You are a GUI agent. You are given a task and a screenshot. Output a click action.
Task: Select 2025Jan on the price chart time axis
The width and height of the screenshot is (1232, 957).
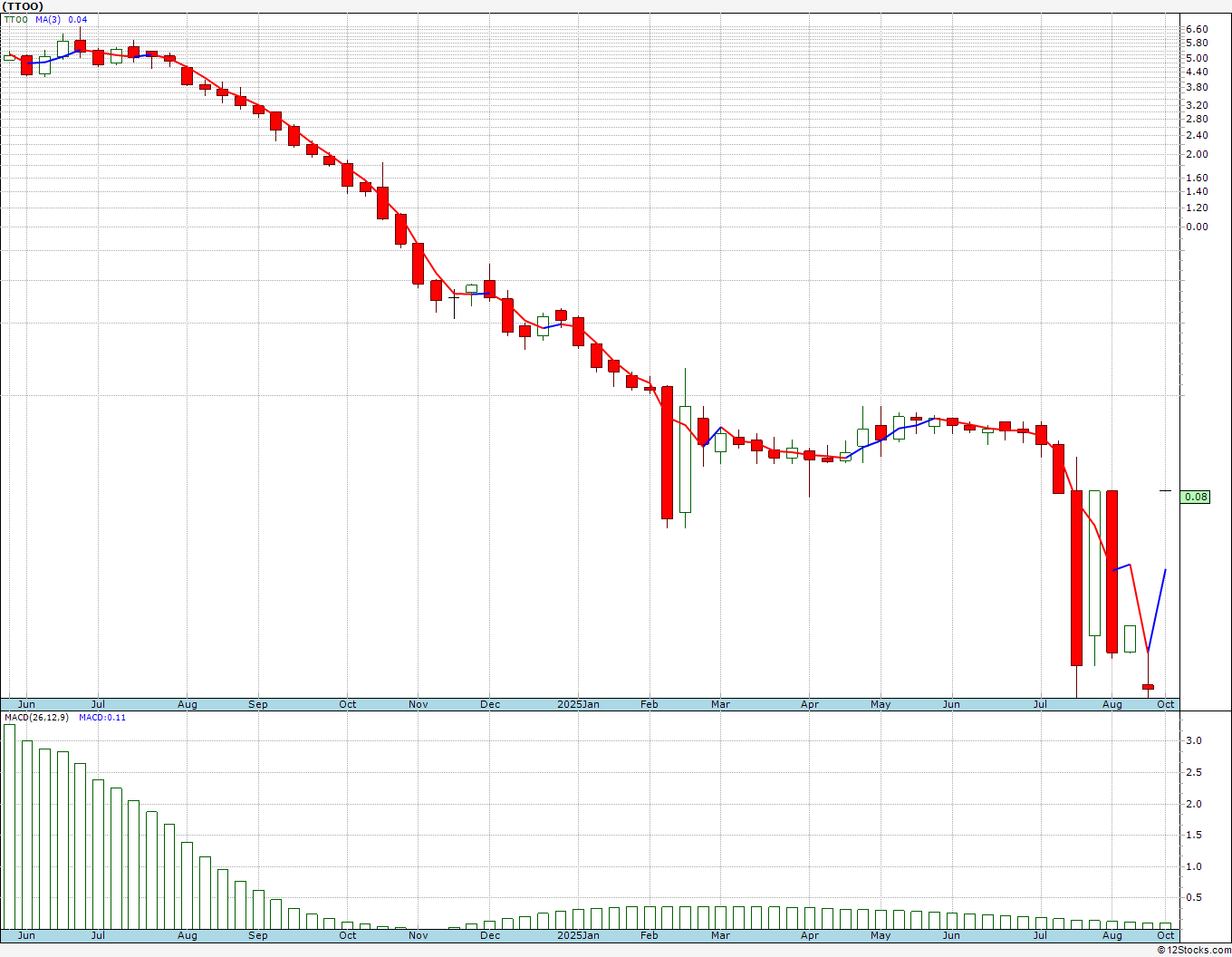578,704
